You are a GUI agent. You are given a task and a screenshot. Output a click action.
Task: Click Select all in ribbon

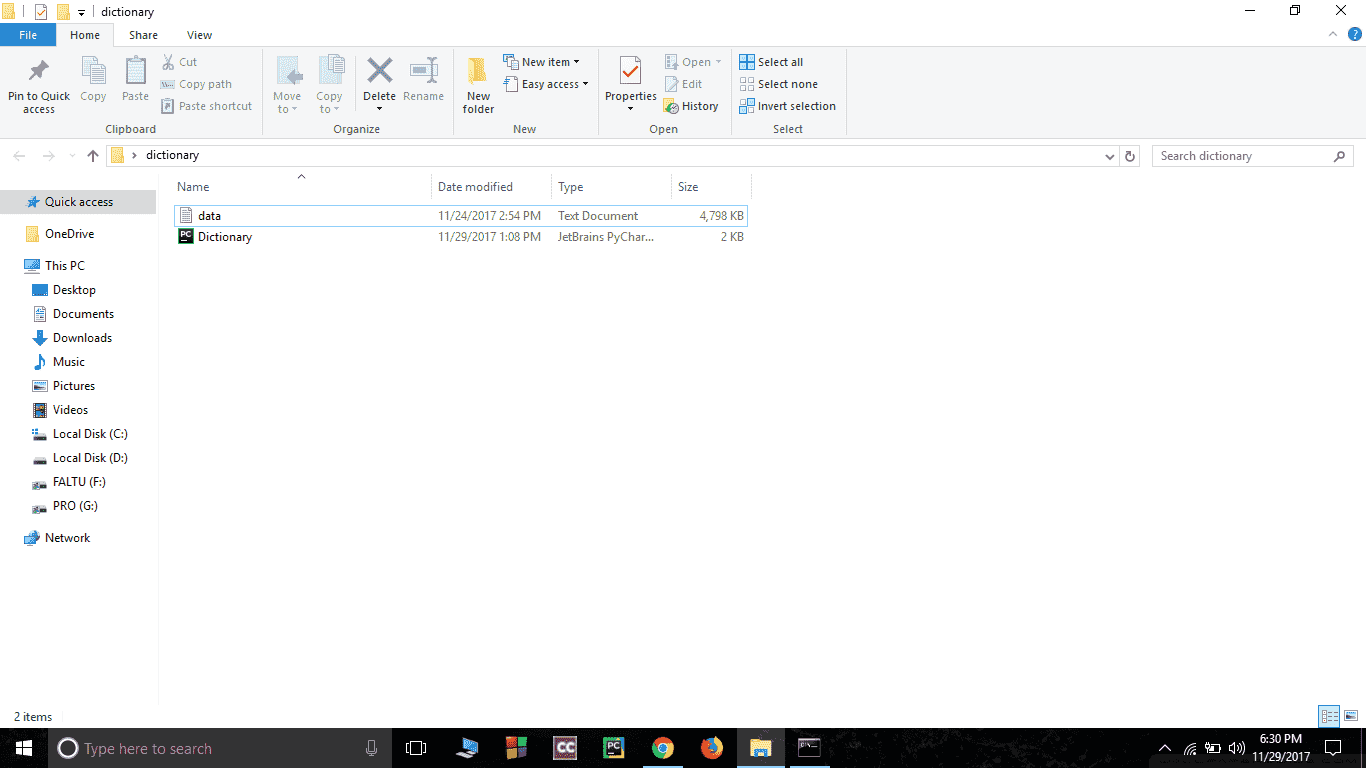point(771,62)
